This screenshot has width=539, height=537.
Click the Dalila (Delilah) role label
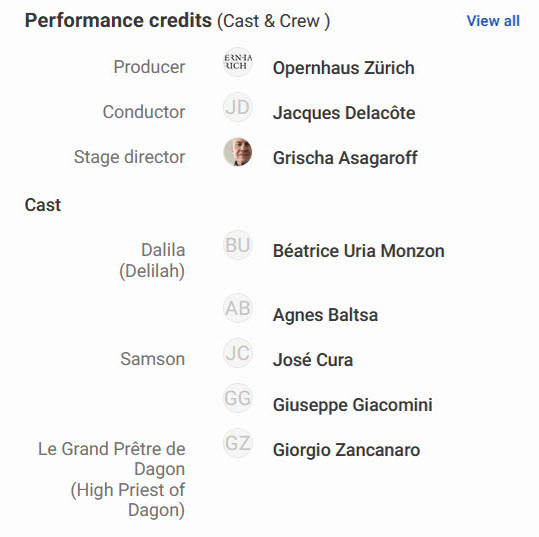point(152,260)
